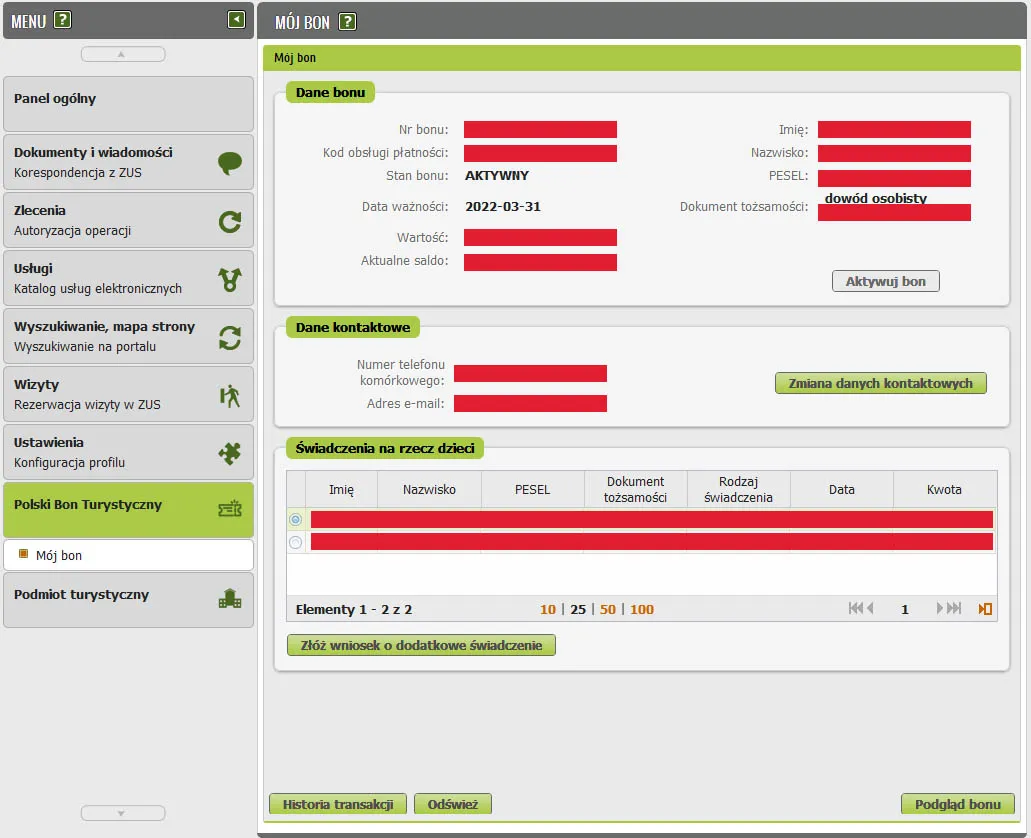Open Historia transakcji
The image size is (1031, 838).
pyautogui.click(x=338, y=804)
